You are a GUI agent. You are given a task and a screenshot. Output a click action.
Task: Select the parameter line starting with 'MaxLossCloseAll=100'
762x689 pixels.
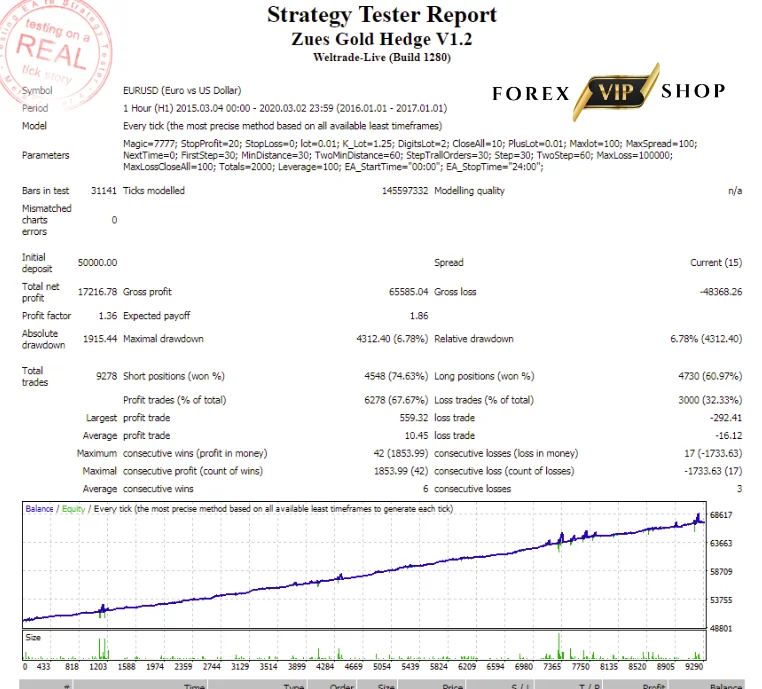click(x=333, y=167)
